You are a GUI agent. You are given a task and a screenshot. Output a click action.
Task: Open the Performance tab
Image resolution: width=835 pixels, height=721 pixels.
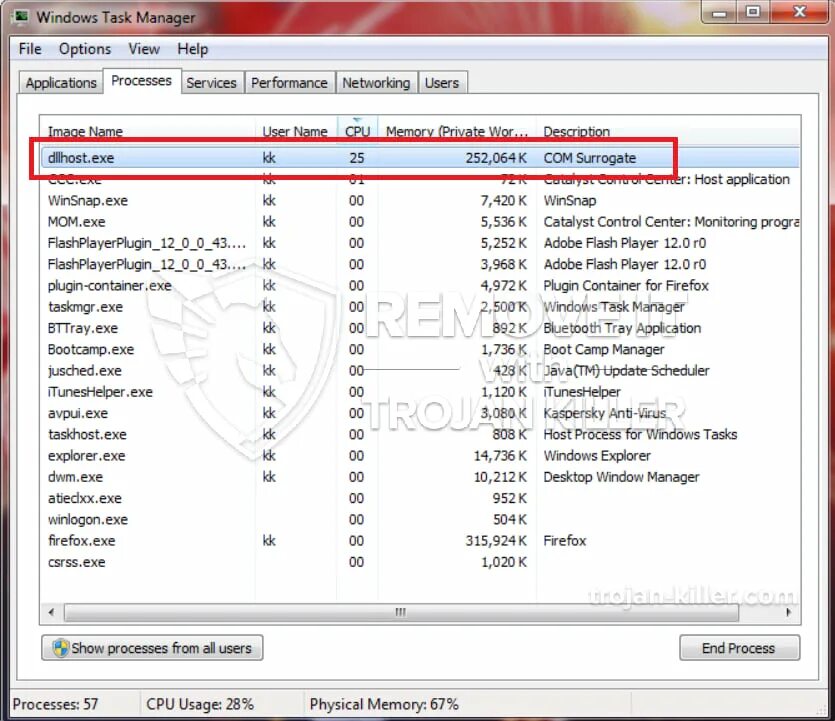coord(289,83)
